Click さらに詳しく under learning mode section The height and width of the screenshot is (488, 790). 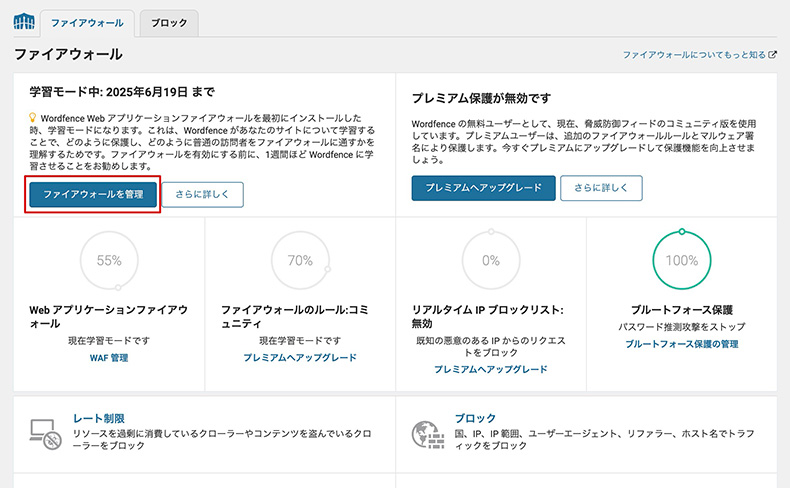[202, 194]
